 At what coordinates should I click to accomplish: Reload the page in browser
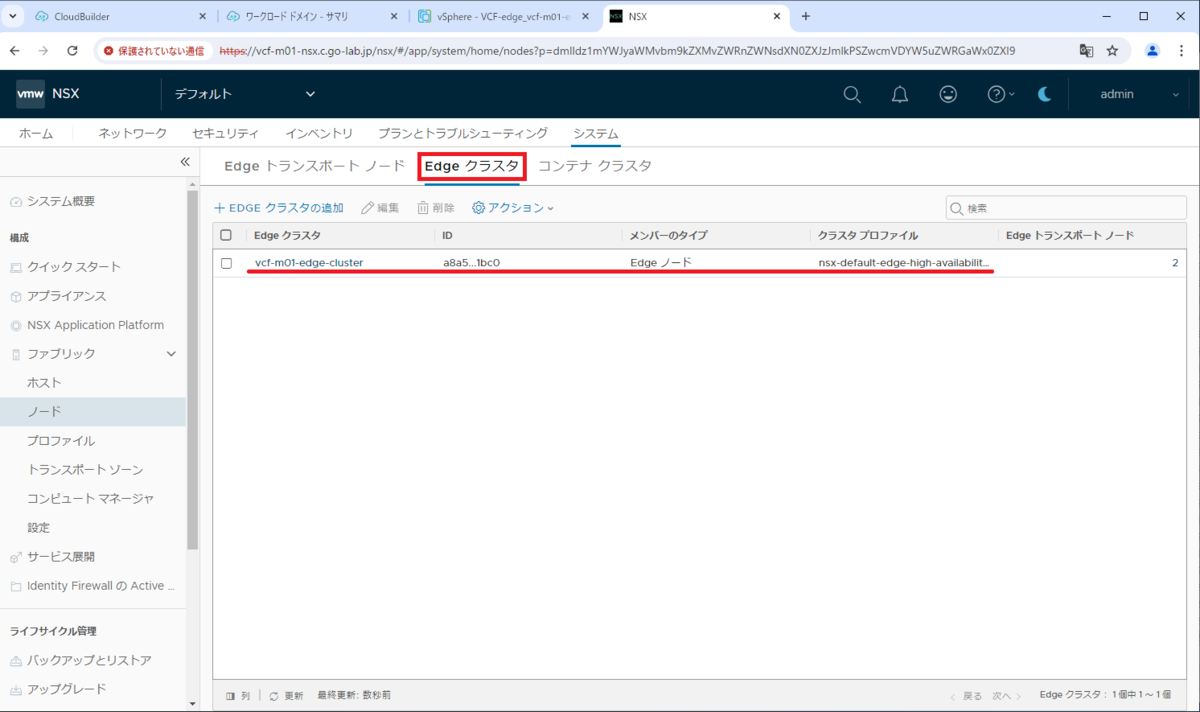(72, 50)
